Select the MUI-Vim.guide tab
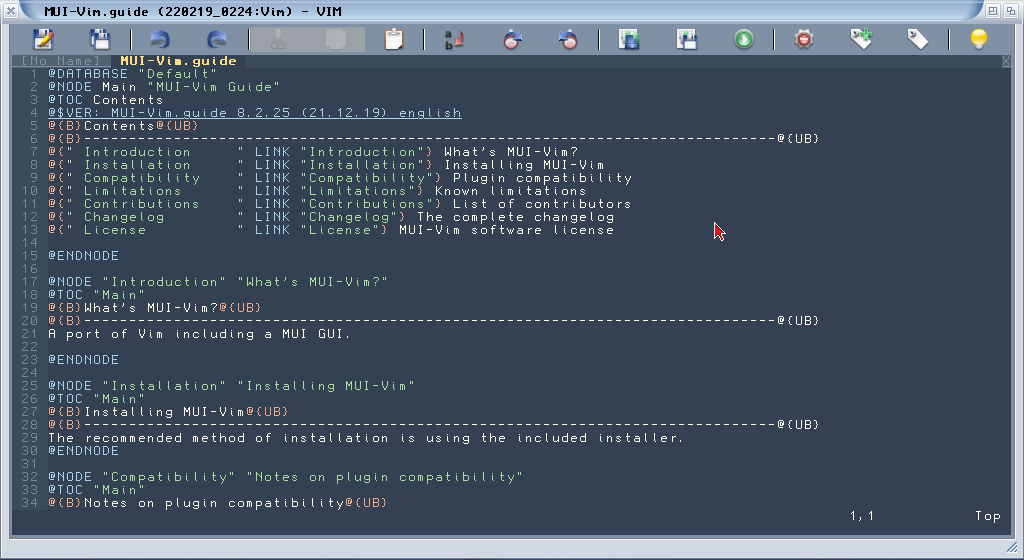Viewport: 1024px width, 560px height. (x=178, y=61)
